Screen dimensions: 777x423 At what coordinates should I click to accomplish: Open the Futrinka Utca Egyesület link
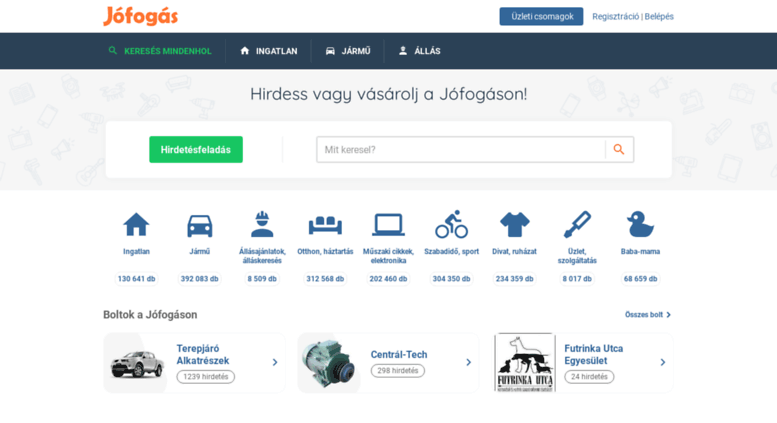tap(594, 355)
